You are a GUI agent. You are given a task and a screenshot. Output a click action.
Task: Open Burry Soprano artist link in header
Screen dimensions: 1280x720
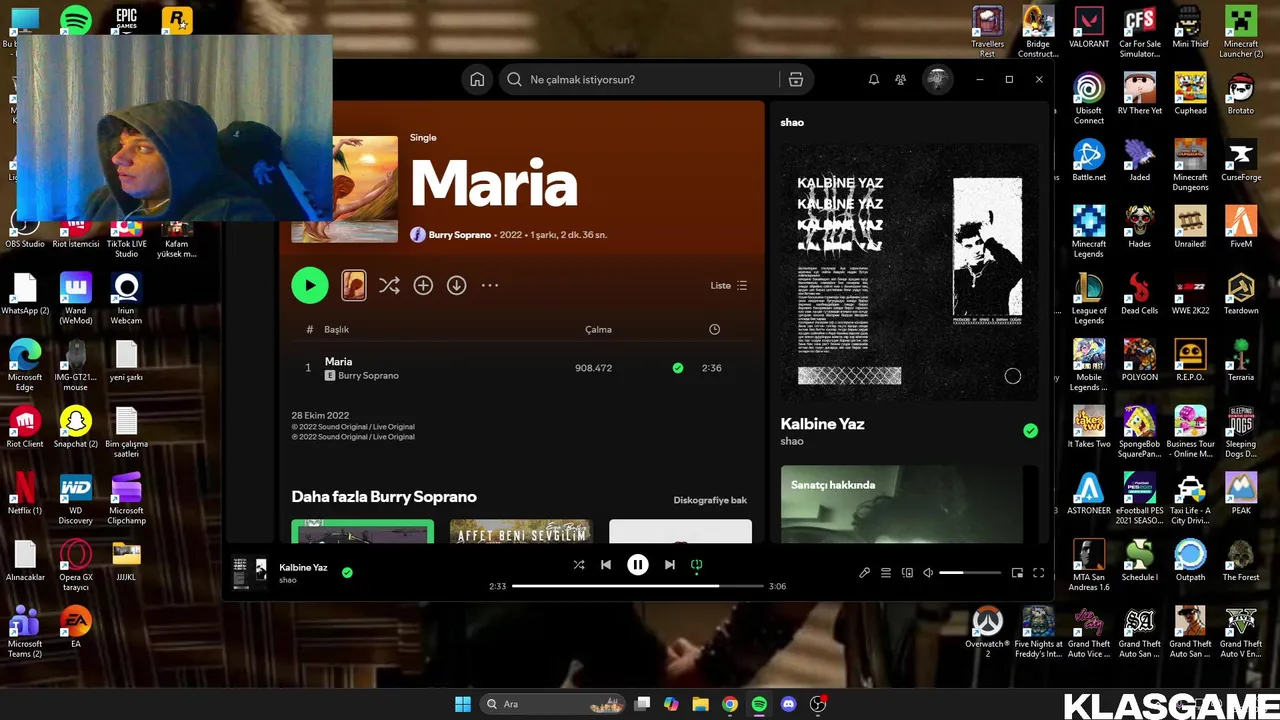(x=459, y=235)
